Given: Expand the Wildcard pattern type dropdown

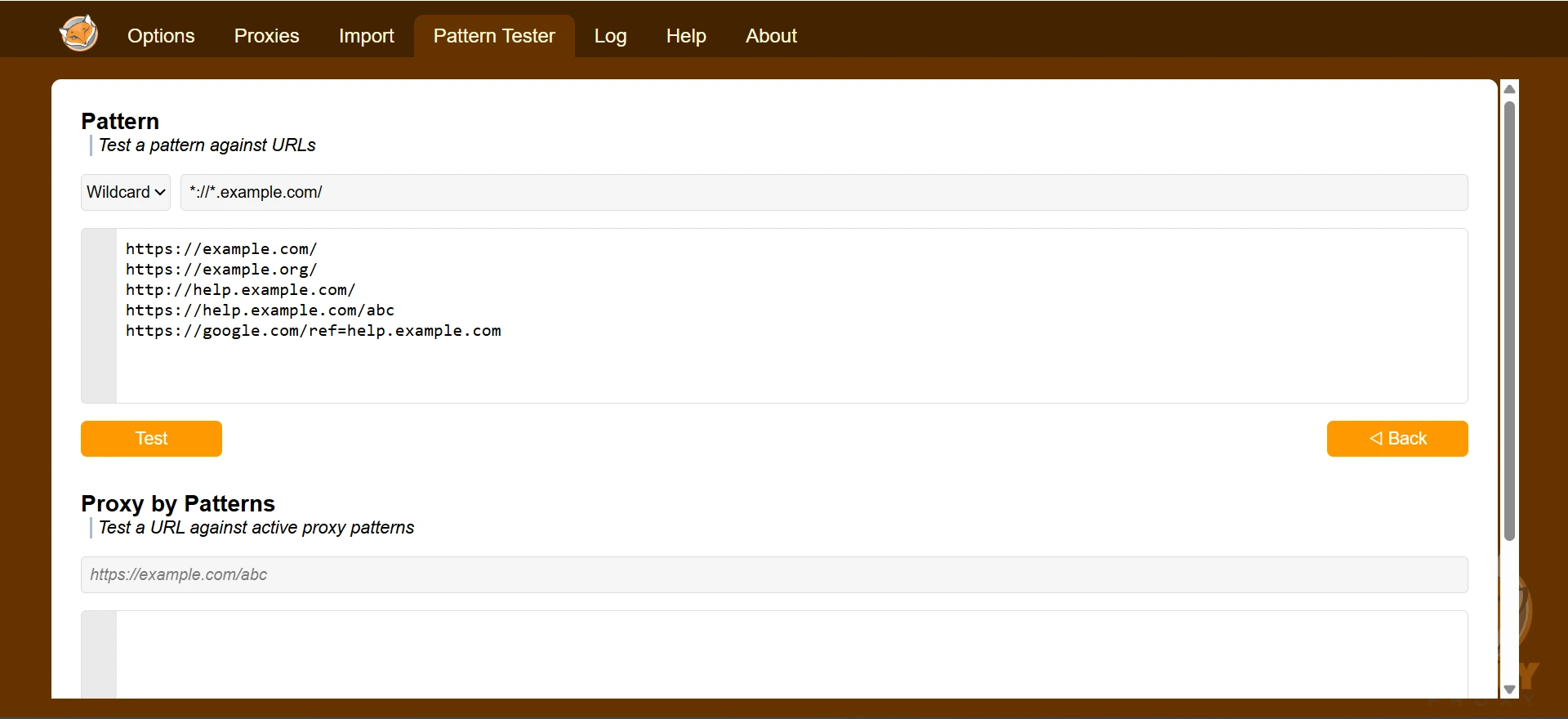Looking at the screenshot, I should pos(126,192).
